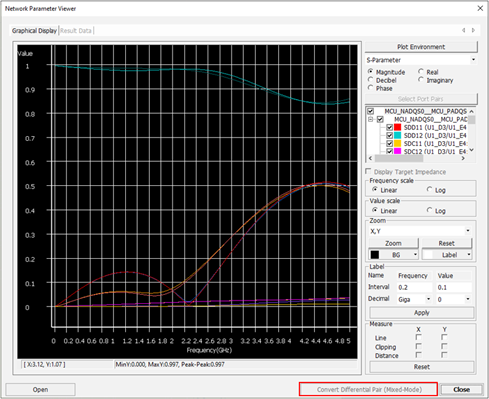Uncheck the SDD11 trace checkbox
This screenshot has height=399, width=489.
click(389, 127)
